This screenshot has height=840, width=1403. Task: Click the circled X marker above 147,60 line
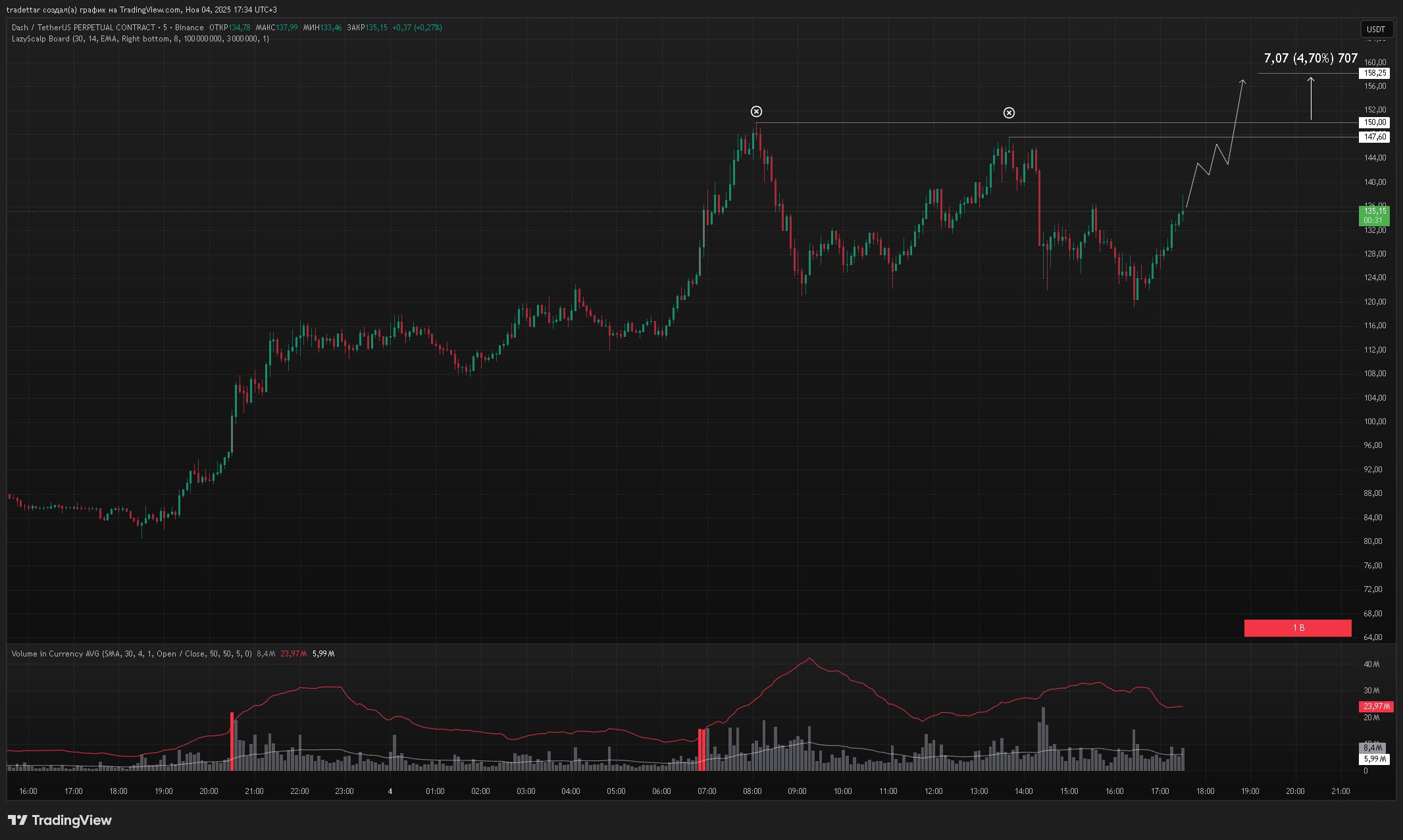pyautogui.click(x=1009, y=113)
